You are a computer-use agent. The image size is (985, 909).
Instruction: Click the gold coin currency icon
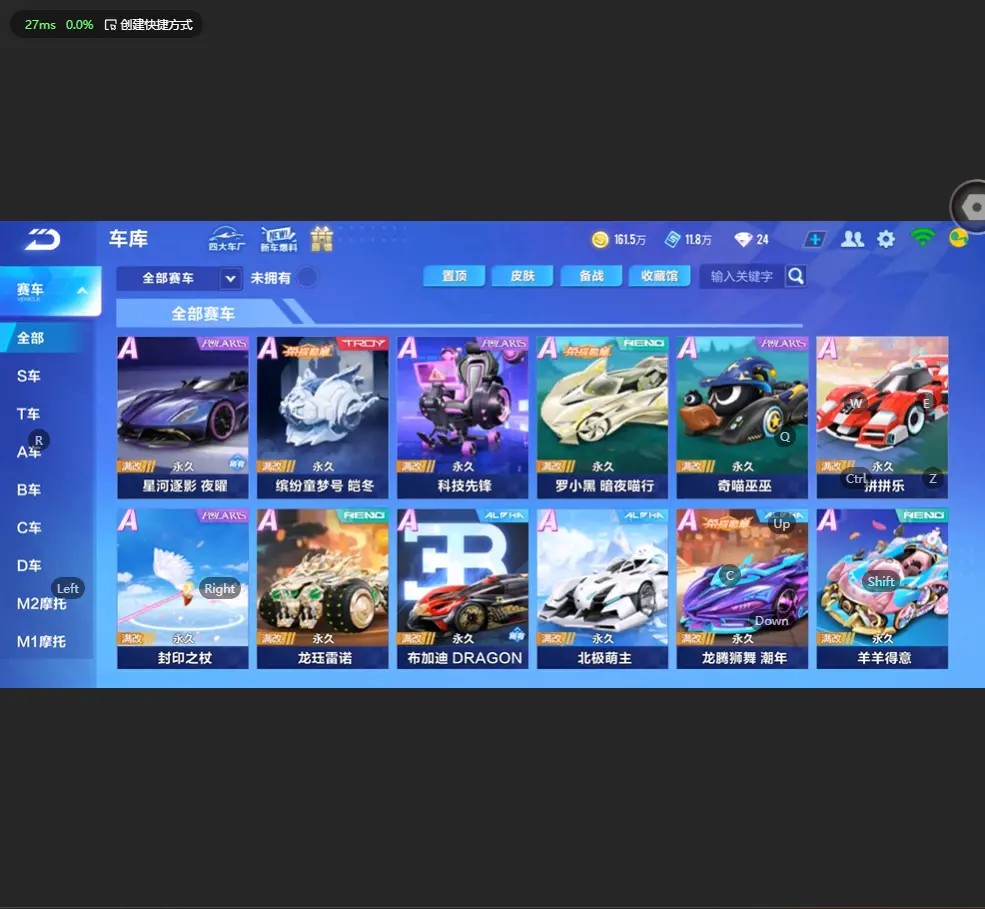coord(600,239)
